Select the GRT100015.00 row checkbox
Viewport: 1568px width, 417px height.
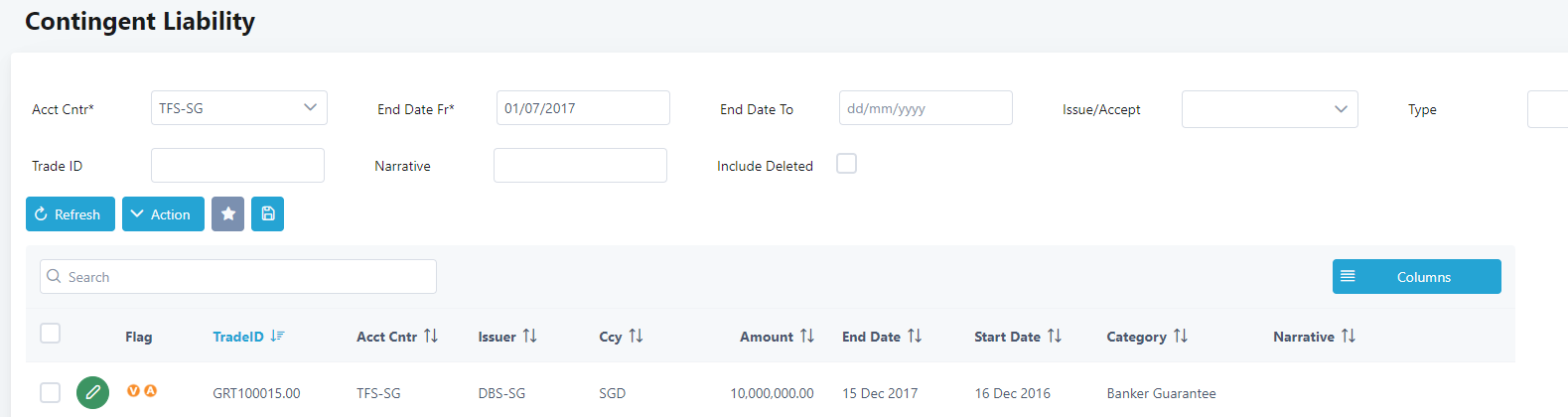click(x=50, y=393)
